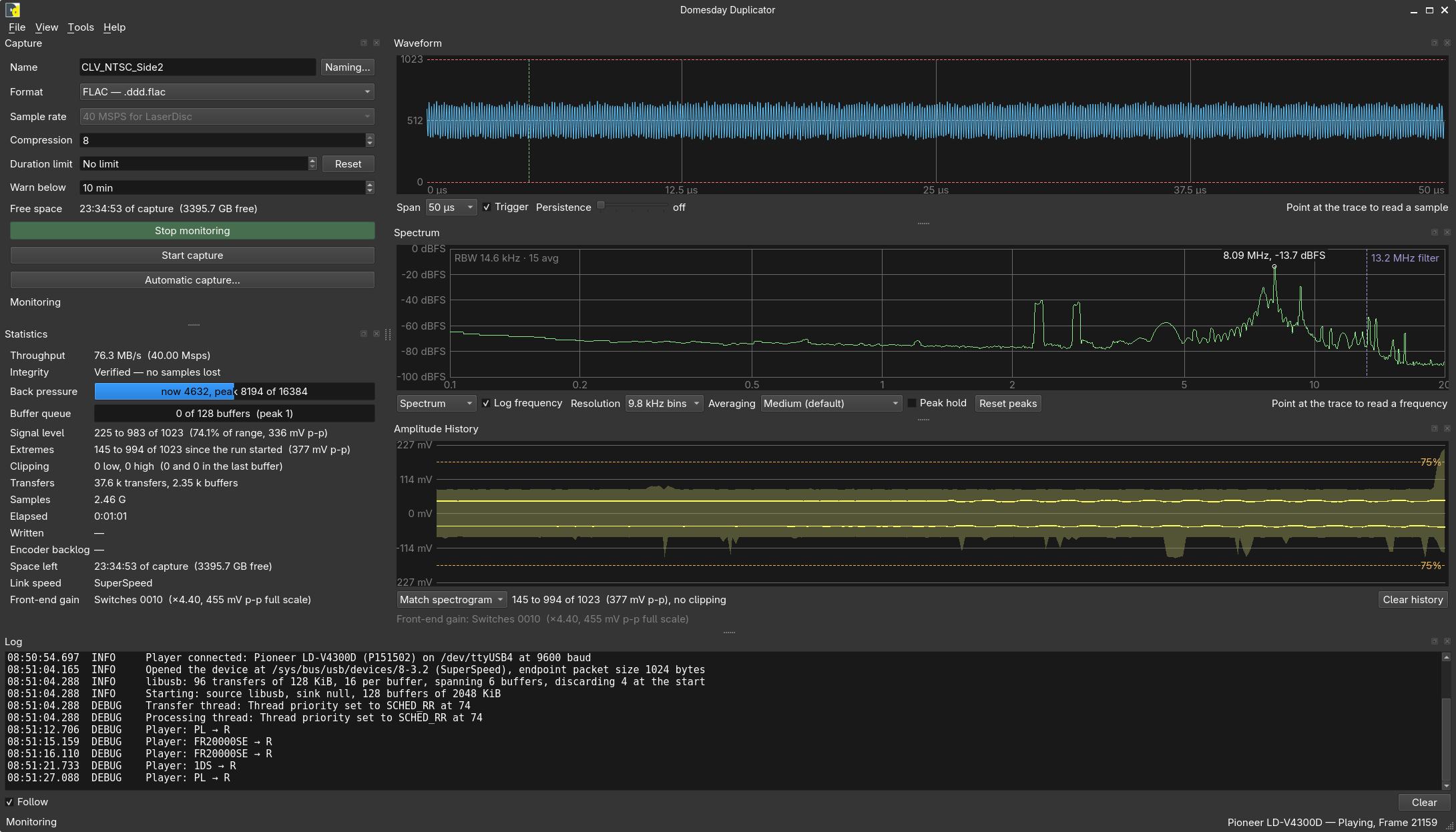Open the Tools menu
This screenshot has height=832, width=1456.
tap(81, 27)
